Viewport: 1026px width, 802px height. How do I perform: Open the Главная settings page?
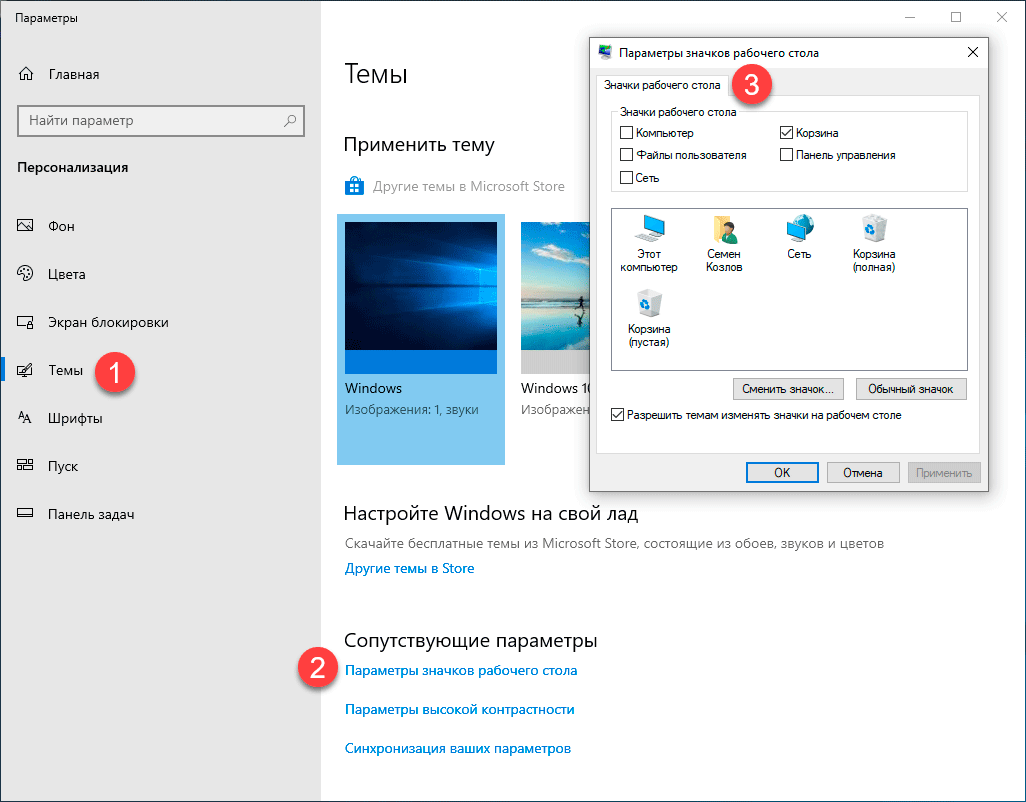[x=74, y=74]
